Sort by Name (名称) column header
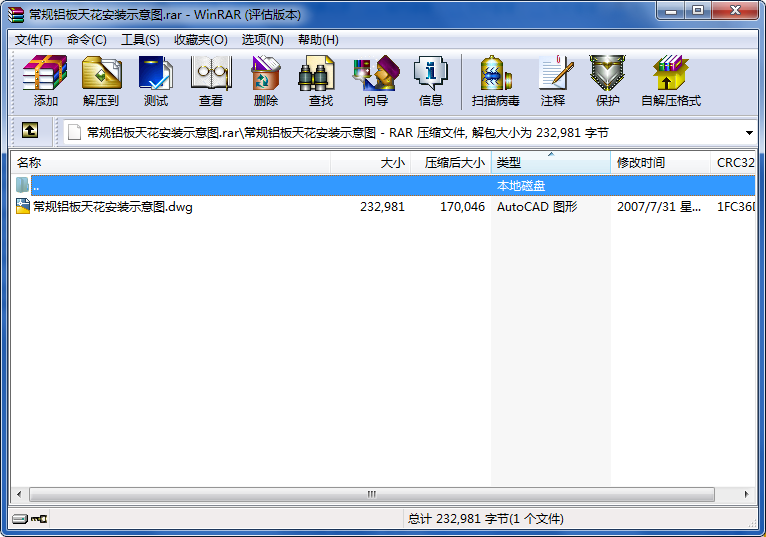 pos(170,163)
